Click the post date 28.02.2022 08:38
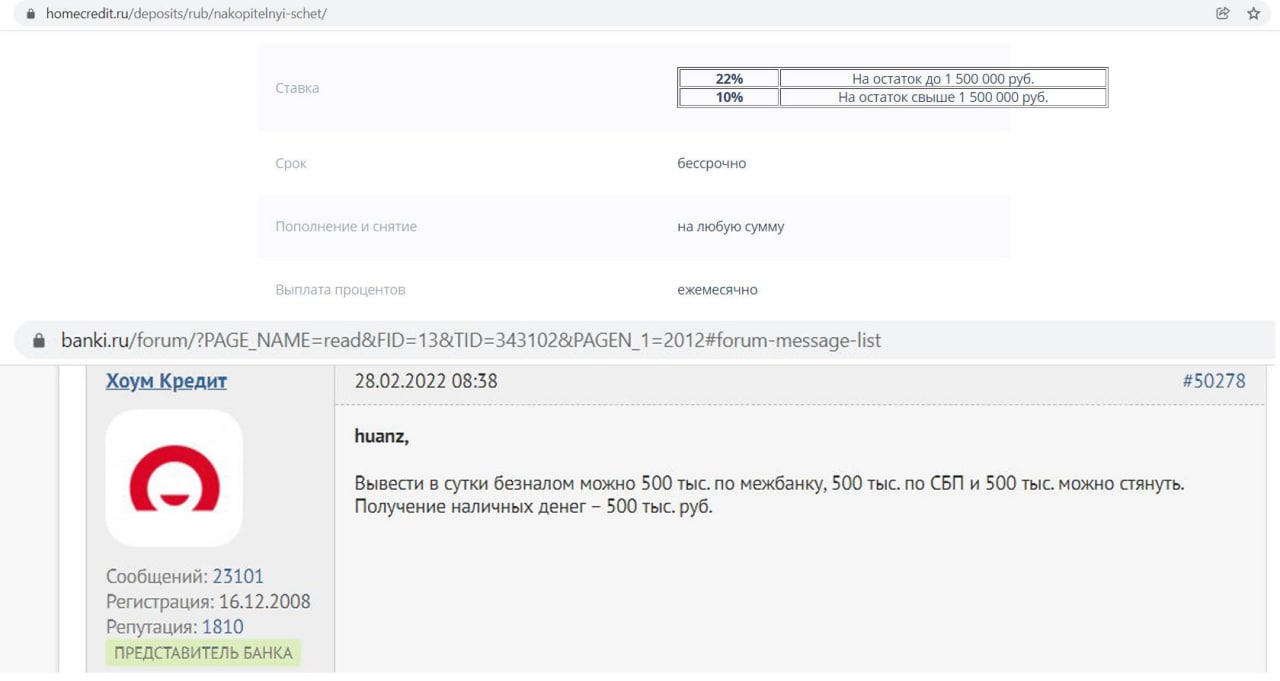Screen dimensions: 1280x681 coord(426,381)
